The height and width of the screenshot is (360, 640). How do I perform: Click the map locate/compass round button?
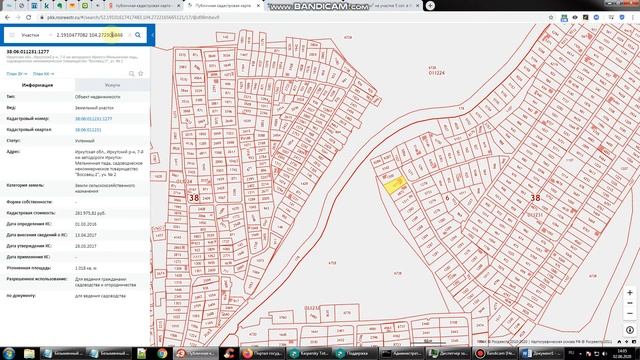click(x=630, y=330)
